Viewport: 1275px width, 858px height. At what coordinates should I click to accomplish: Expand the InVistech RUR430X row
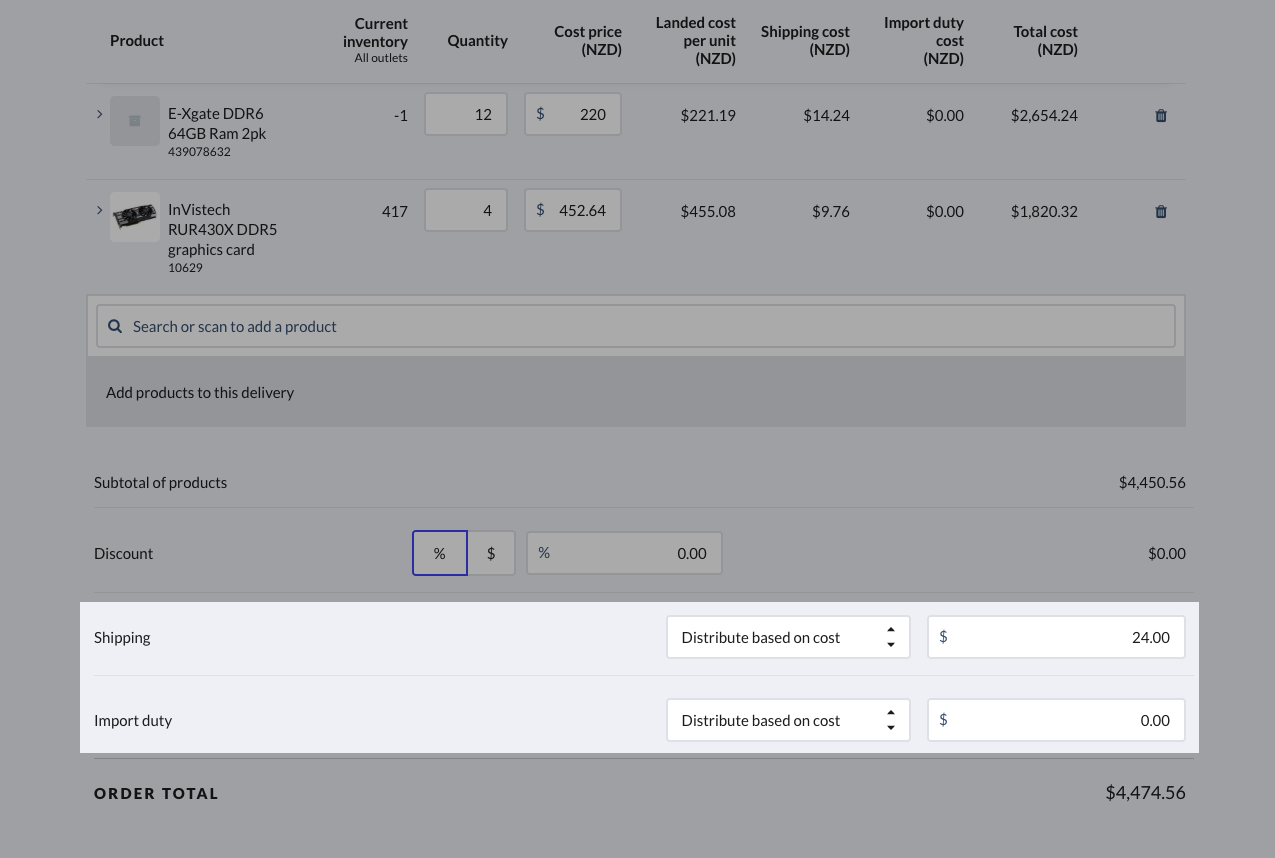(99, 210)
